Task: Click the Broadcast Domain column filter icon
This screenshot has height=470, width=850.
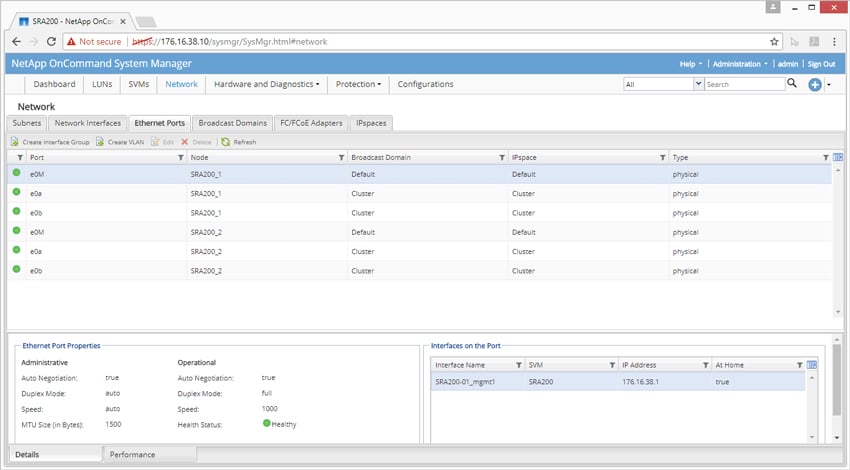Action: tap(502, 157)
